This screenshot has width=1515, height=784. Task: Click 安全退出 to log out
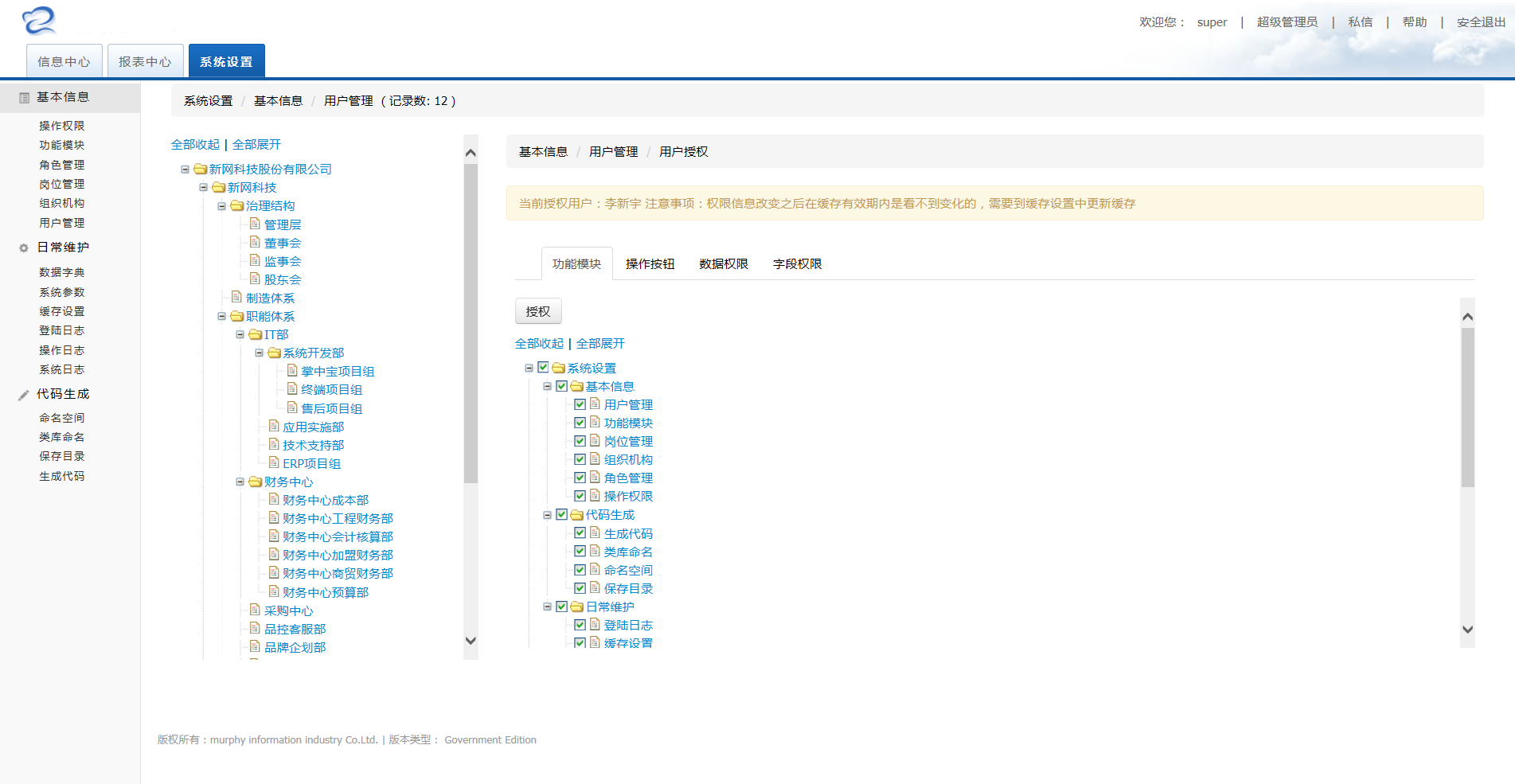click(x=1482, y=21)
